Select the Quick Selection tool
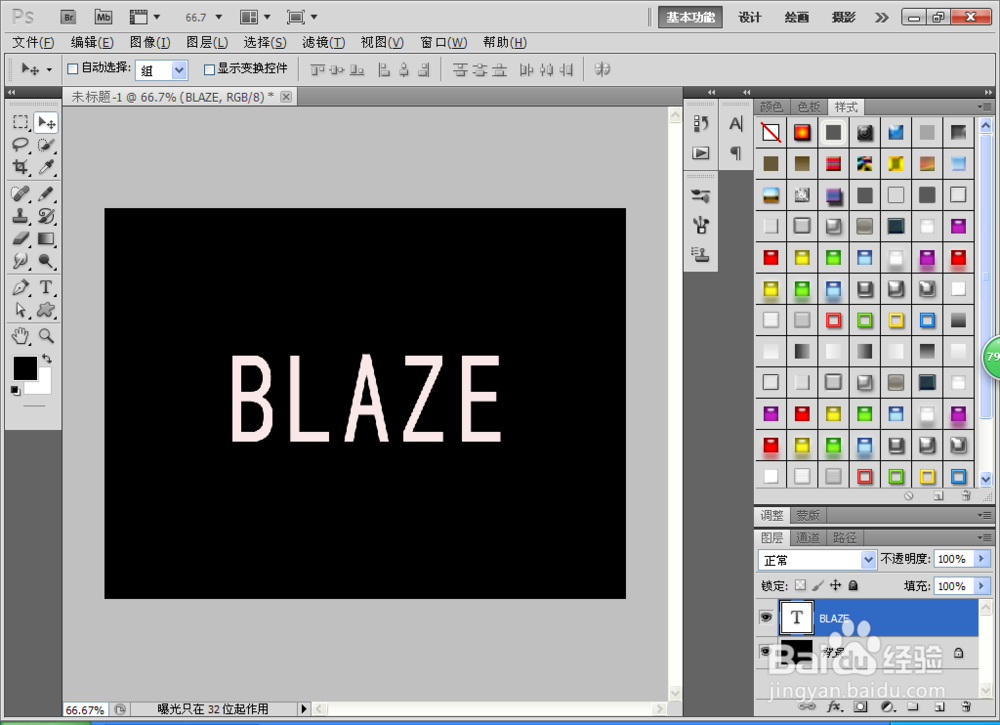The width and height of the screenshot is (1000, 725). (46, 145)
